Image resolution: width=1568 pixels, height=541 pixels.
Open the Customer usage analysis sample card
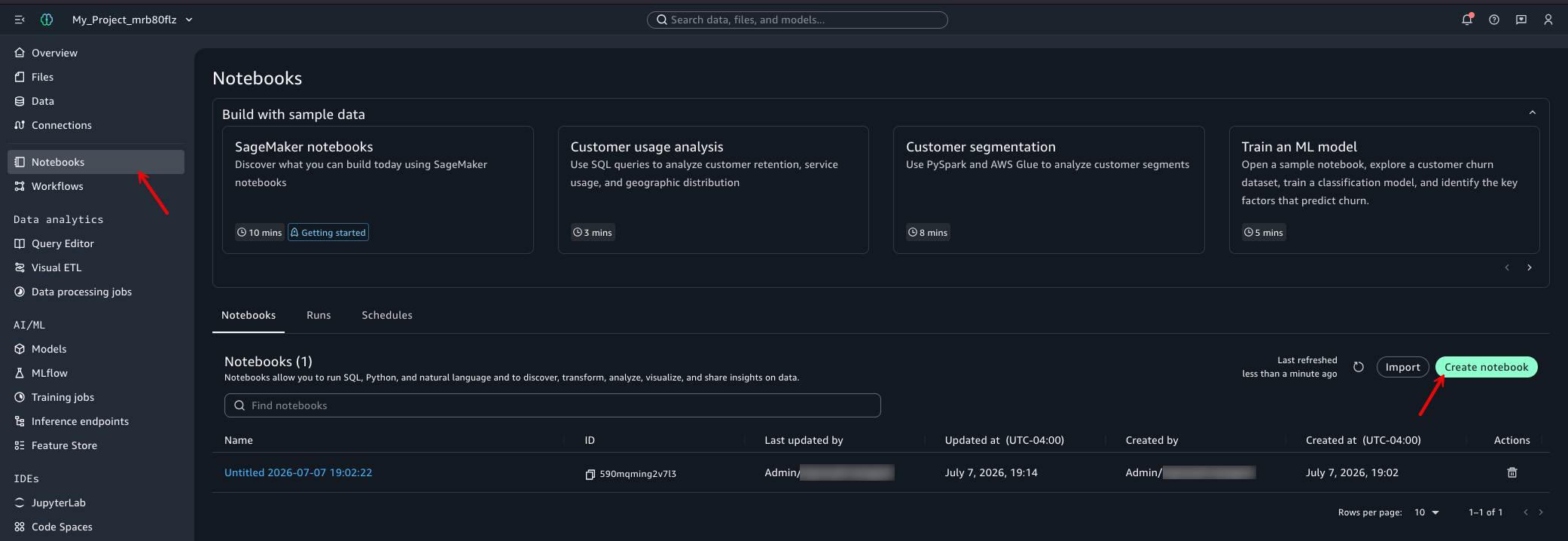[713, 190]
